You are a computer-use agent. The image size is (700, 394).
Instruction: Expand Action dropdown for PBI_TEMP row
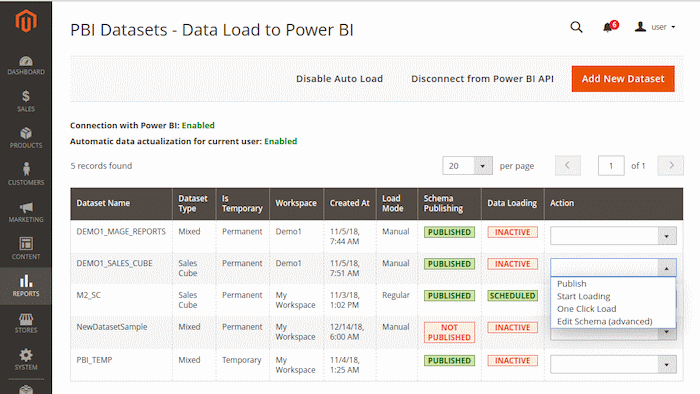(x=613, y=365)
